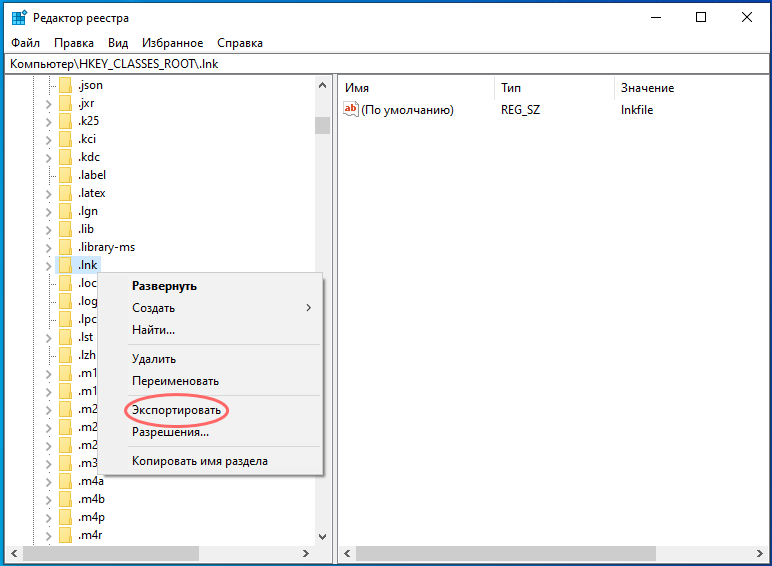Expand the .m4a registry key
The width and height of the screenshot is (772, 566).
tap(48, 482)
